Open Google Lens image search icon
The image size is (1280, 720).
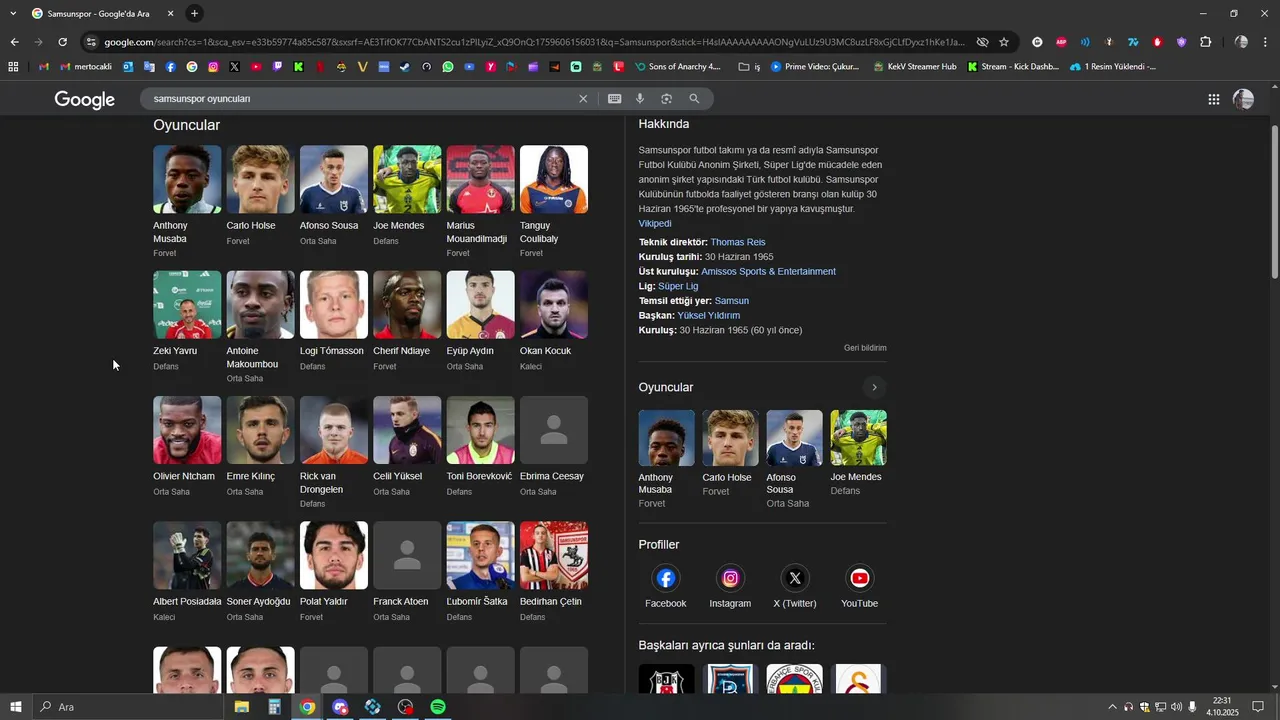coord(666,99)
